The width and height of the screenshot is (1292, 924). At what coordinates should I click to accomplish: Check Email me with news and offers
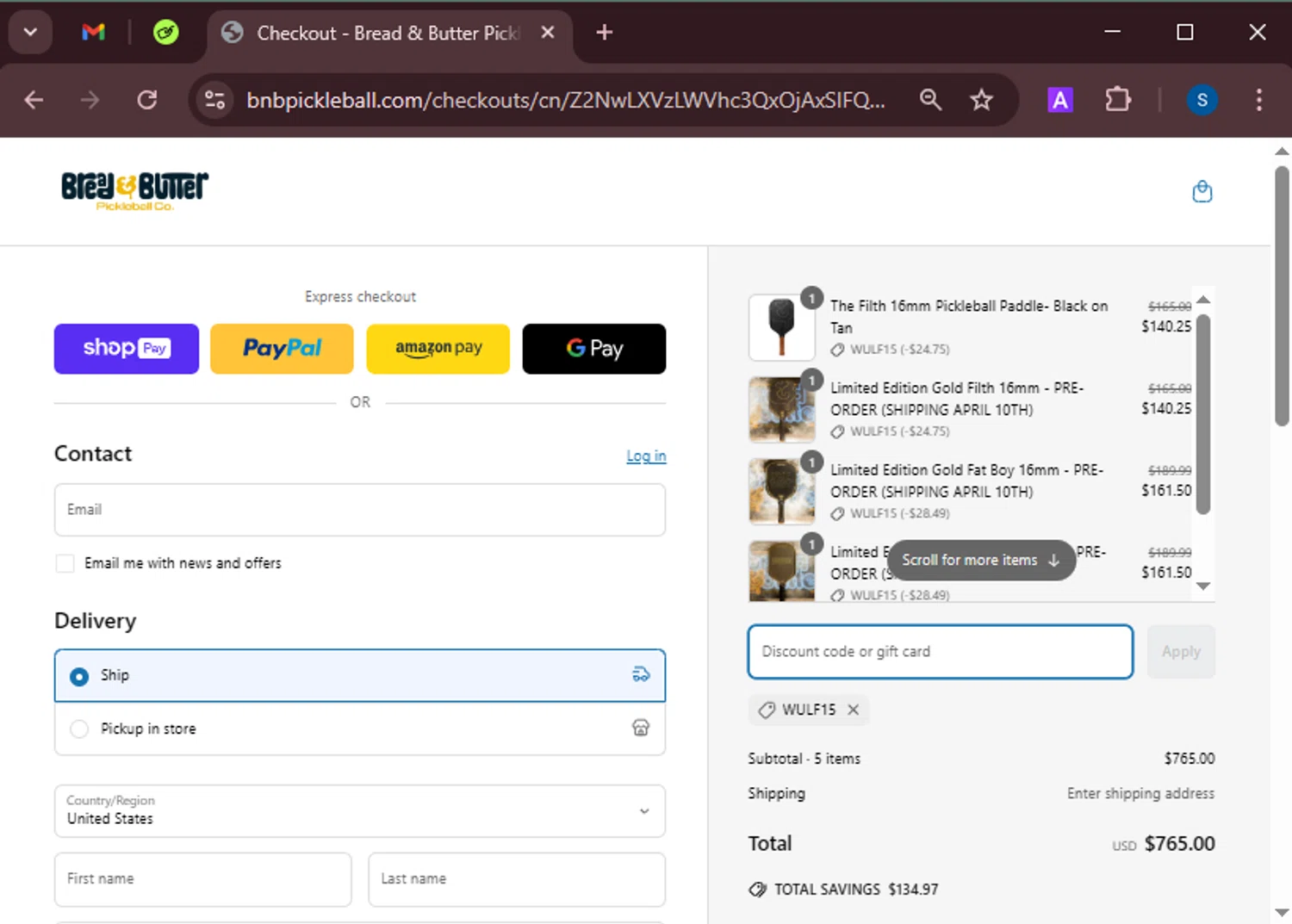point(65,563)
